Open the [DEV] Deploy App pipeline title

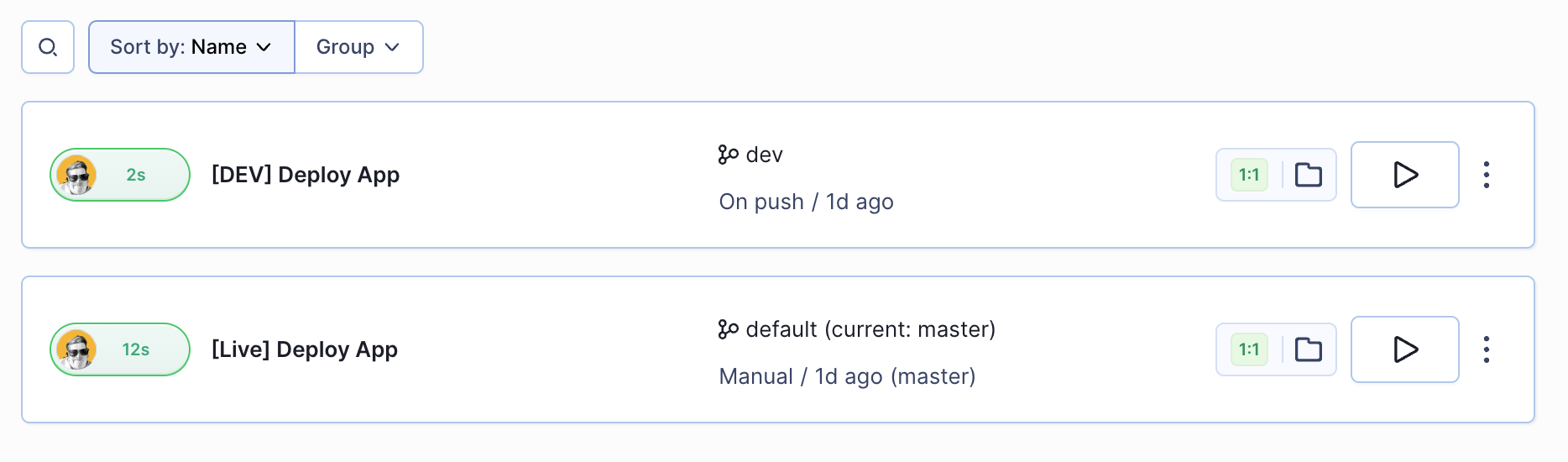tap(306, 175)
